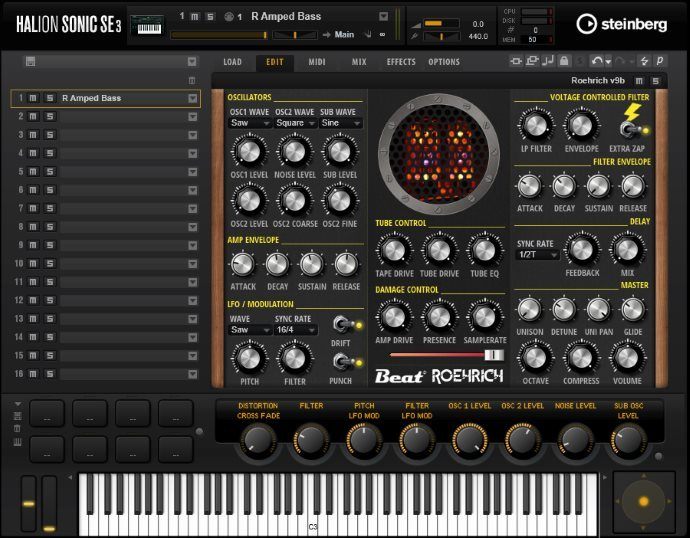
Task: Open the delay SYNC RATE 1/2T dropdown
Action: 537,255
